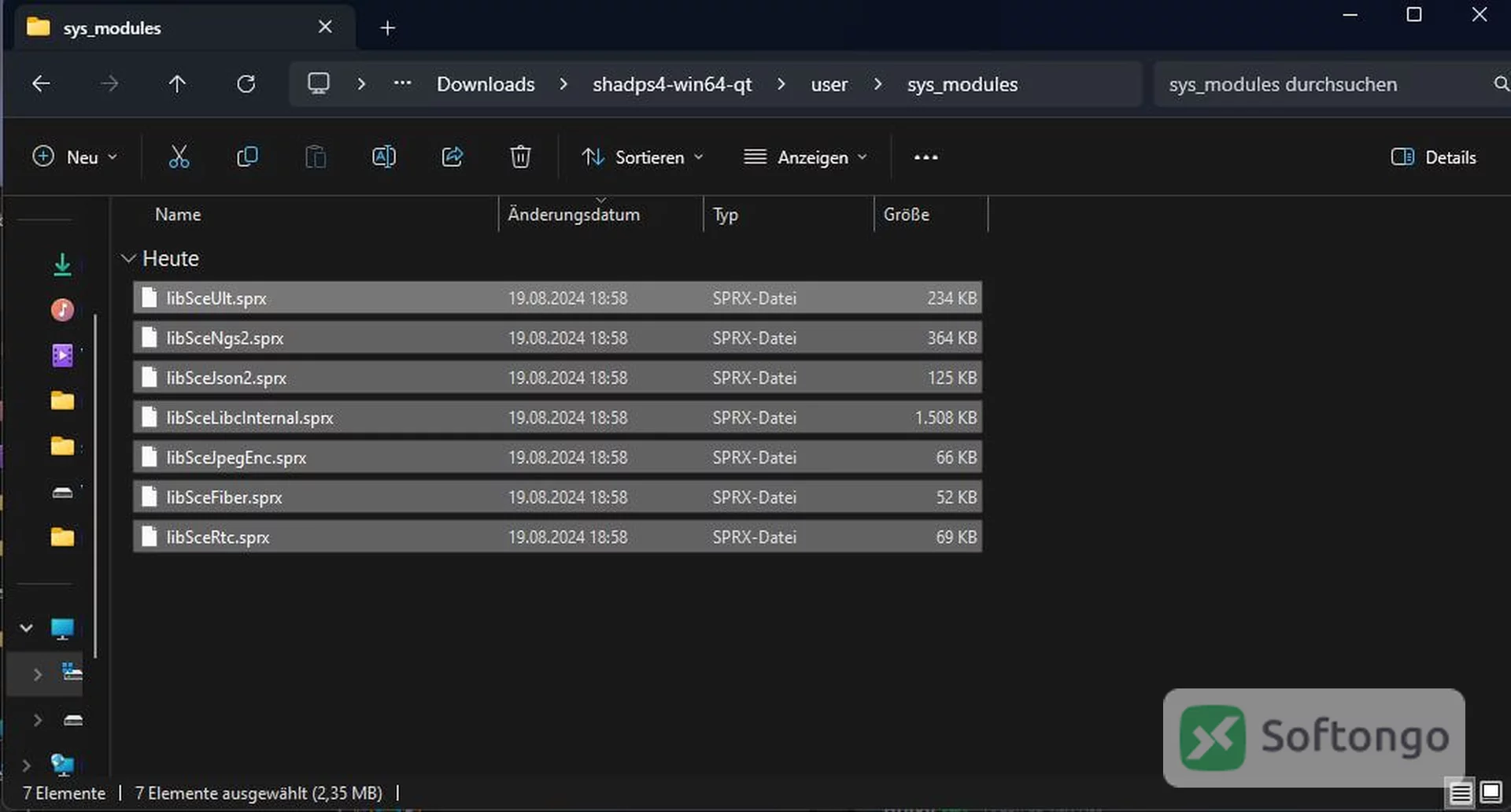Click the Share icon in toolbar
Viewport: 1511px width, 812px height.
(452, 157)
